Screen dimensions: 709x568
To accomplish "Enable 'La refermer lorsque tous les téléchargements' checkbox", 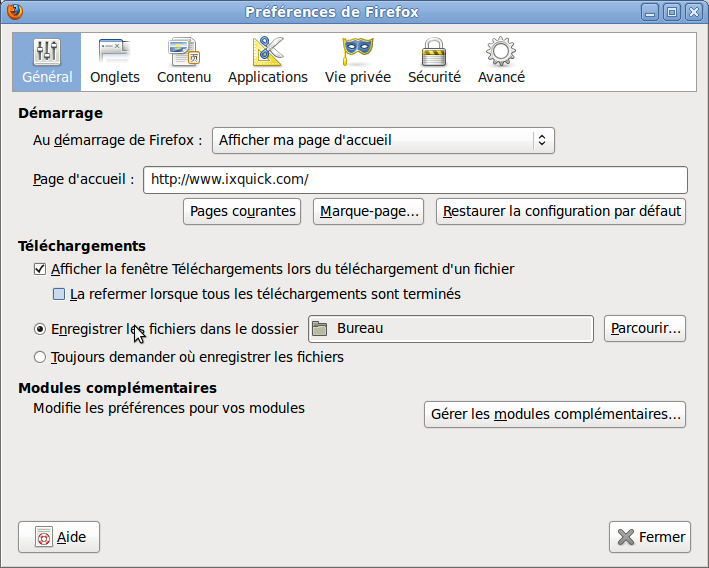I will (x=59, y=294).
